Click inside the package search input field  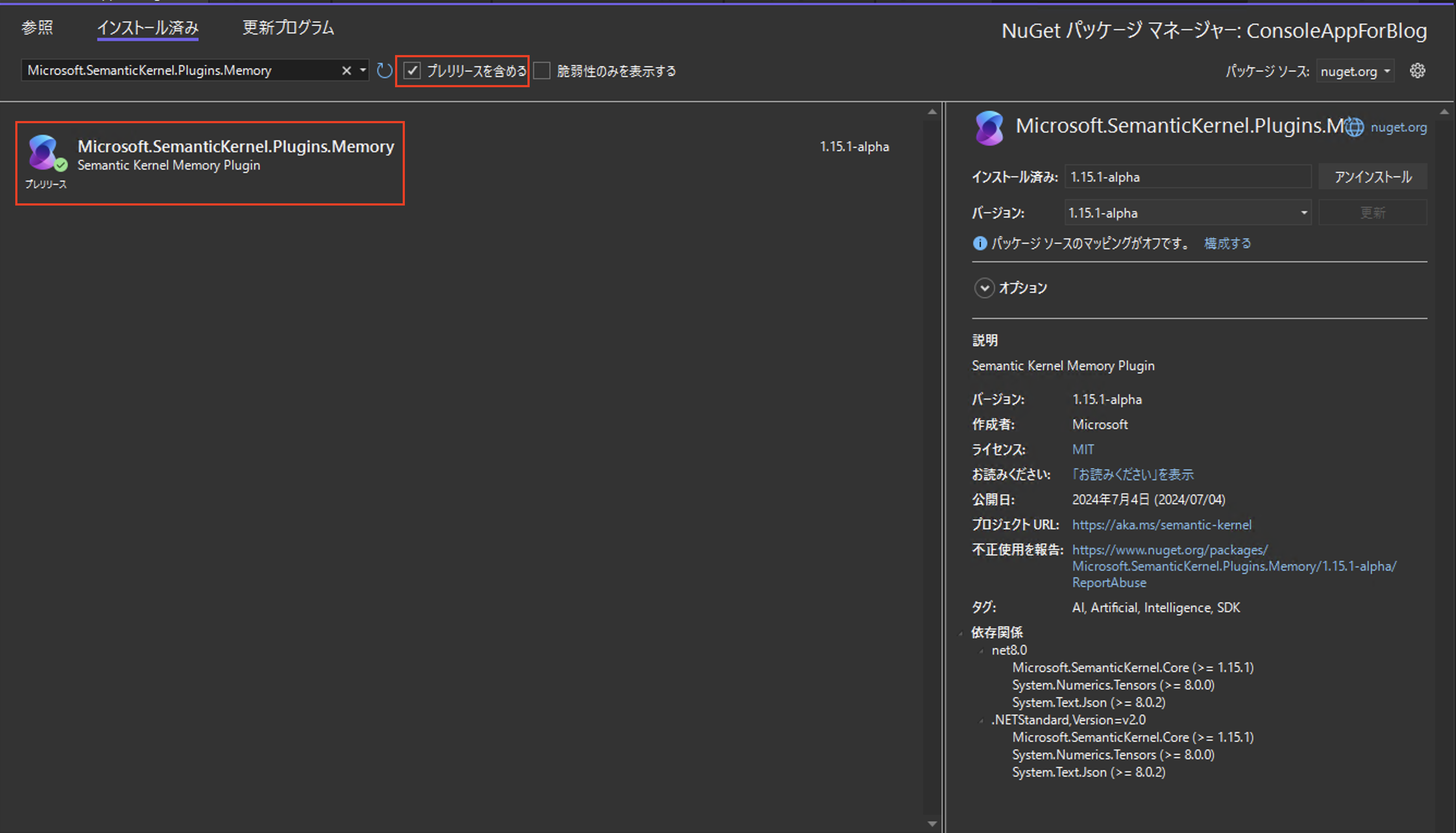(172, 70)
